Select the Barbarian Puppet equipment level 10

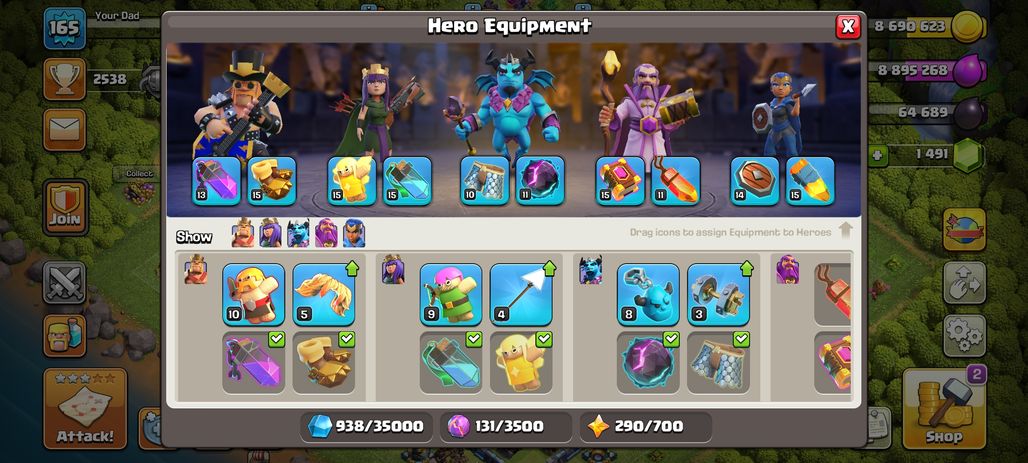[x=254, y=294]
